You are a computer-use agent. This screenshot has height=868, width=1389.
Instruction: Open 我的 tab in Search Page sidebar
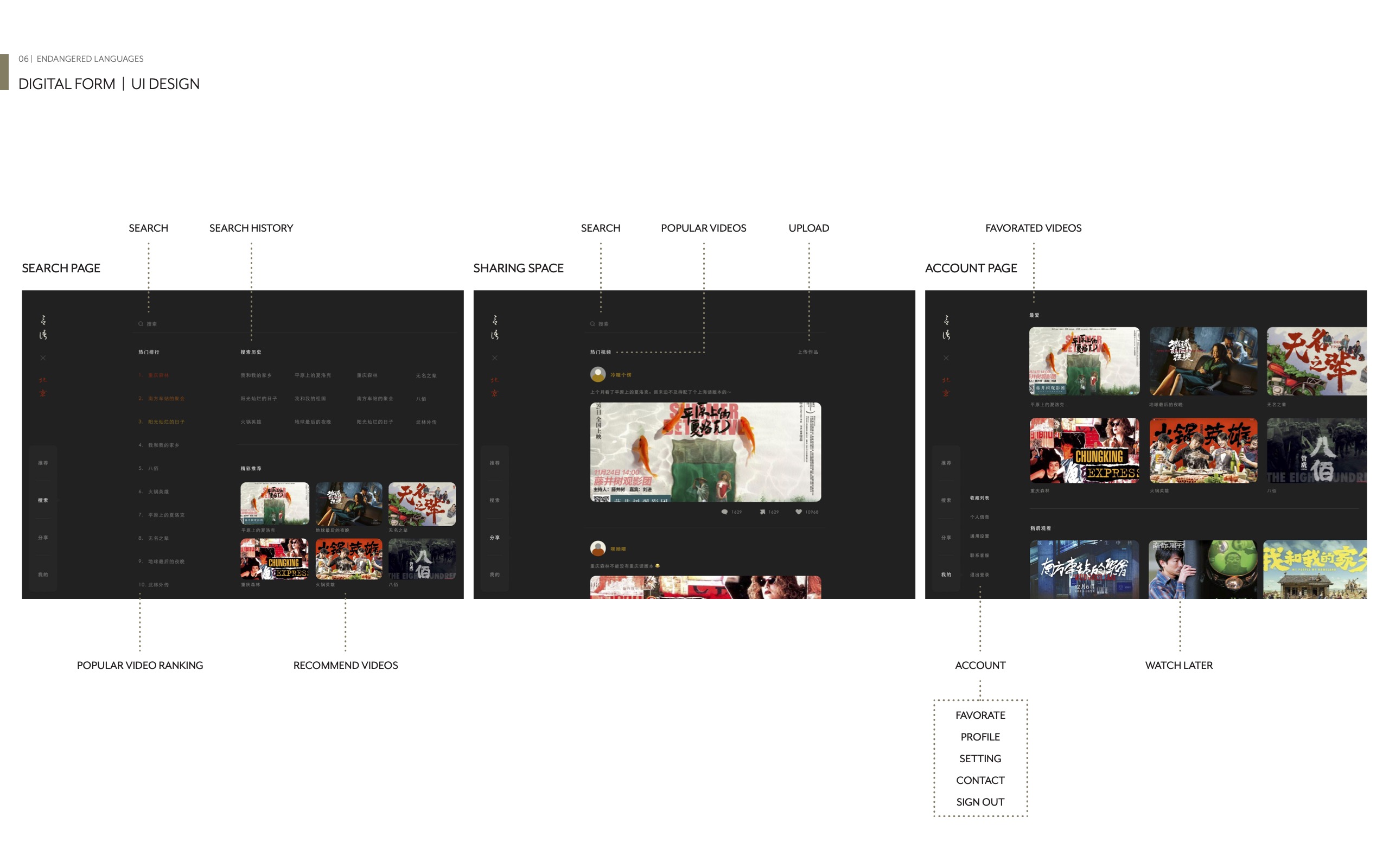click(x=43, y=574)
